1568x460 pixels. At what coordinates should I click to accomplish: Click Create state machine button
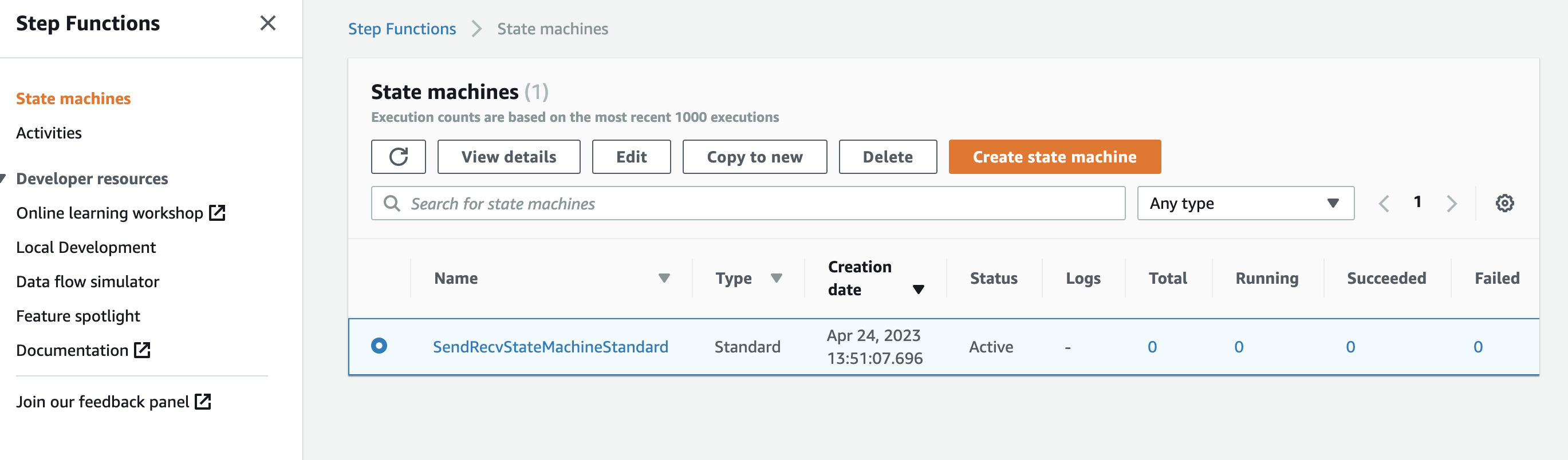[x=1054, y=157]
